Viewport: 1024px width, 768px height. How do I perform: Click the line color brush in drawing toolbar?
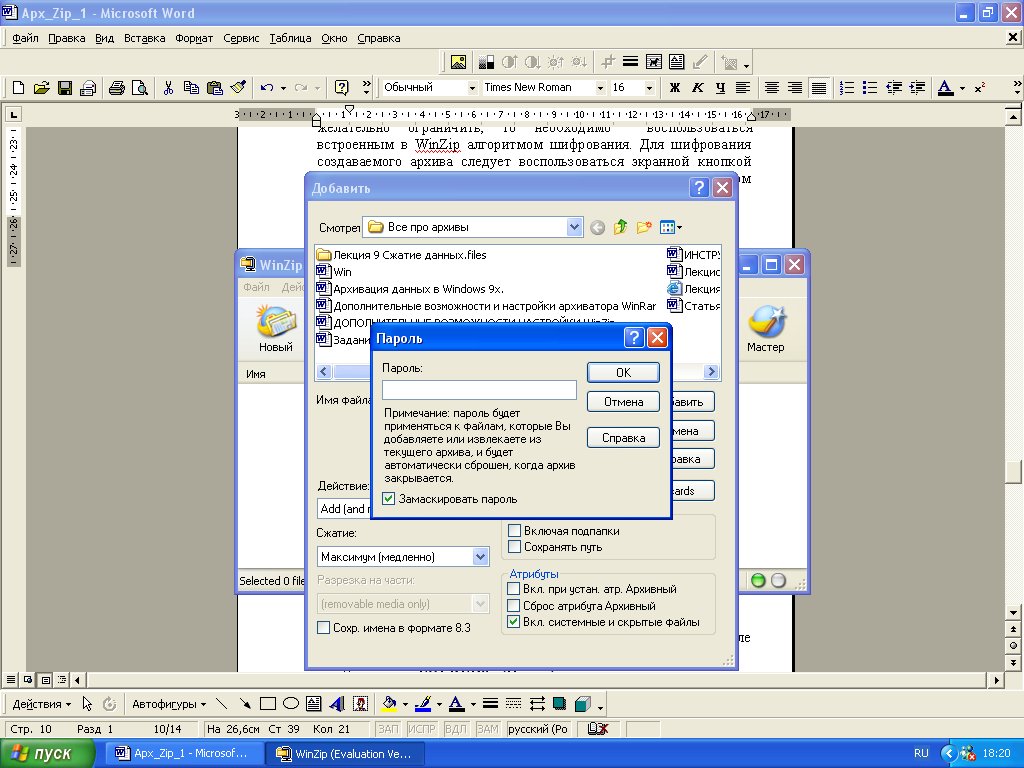(423, 703)
